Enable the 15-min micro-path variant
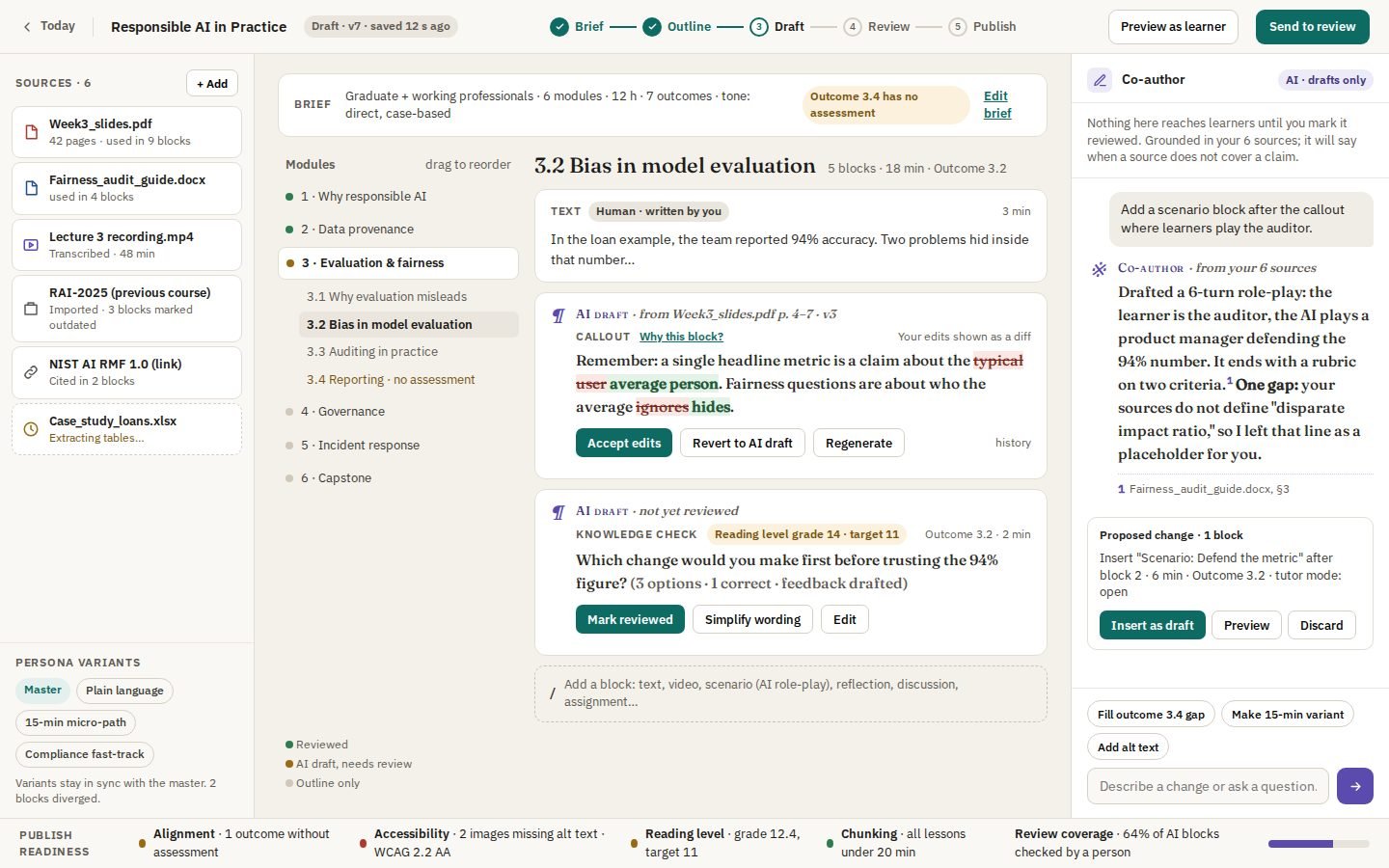Image resolution: width=1389 pixels, height=868 pixels. tap(75, 722)
